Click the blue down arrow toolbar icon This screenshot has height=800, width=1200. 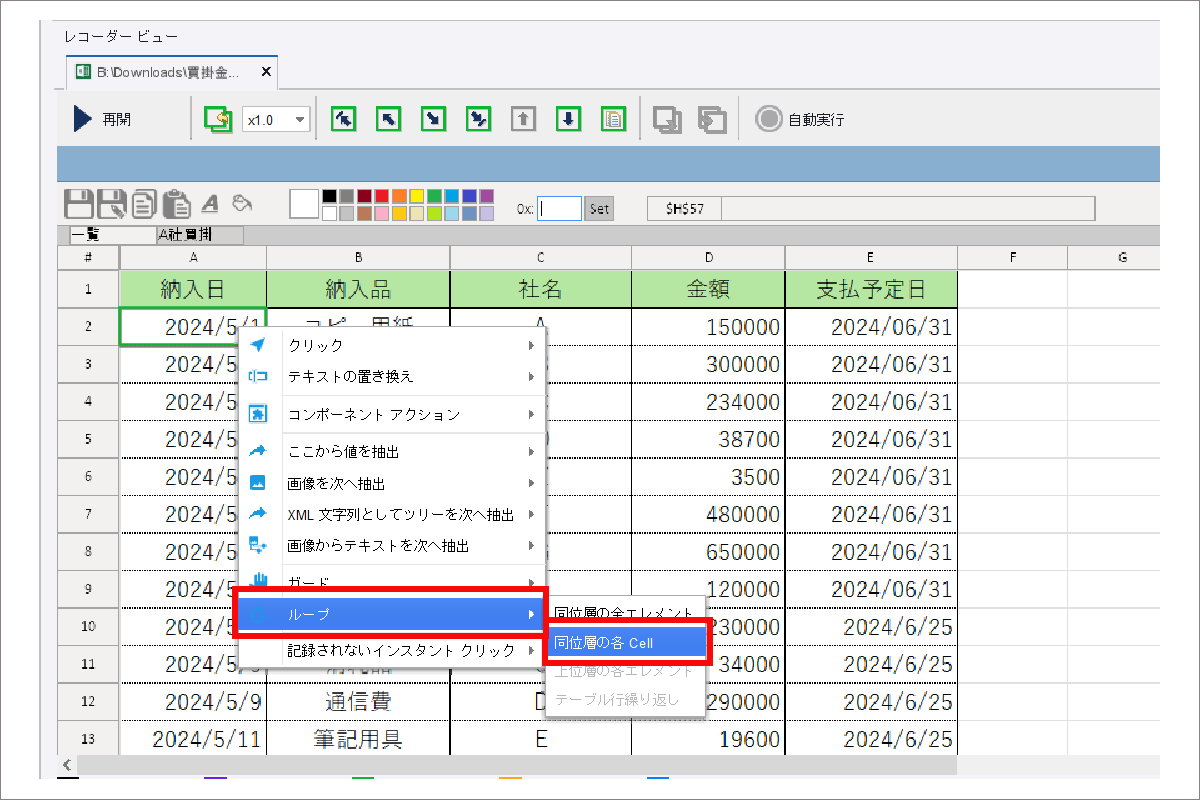coord(568,119)
